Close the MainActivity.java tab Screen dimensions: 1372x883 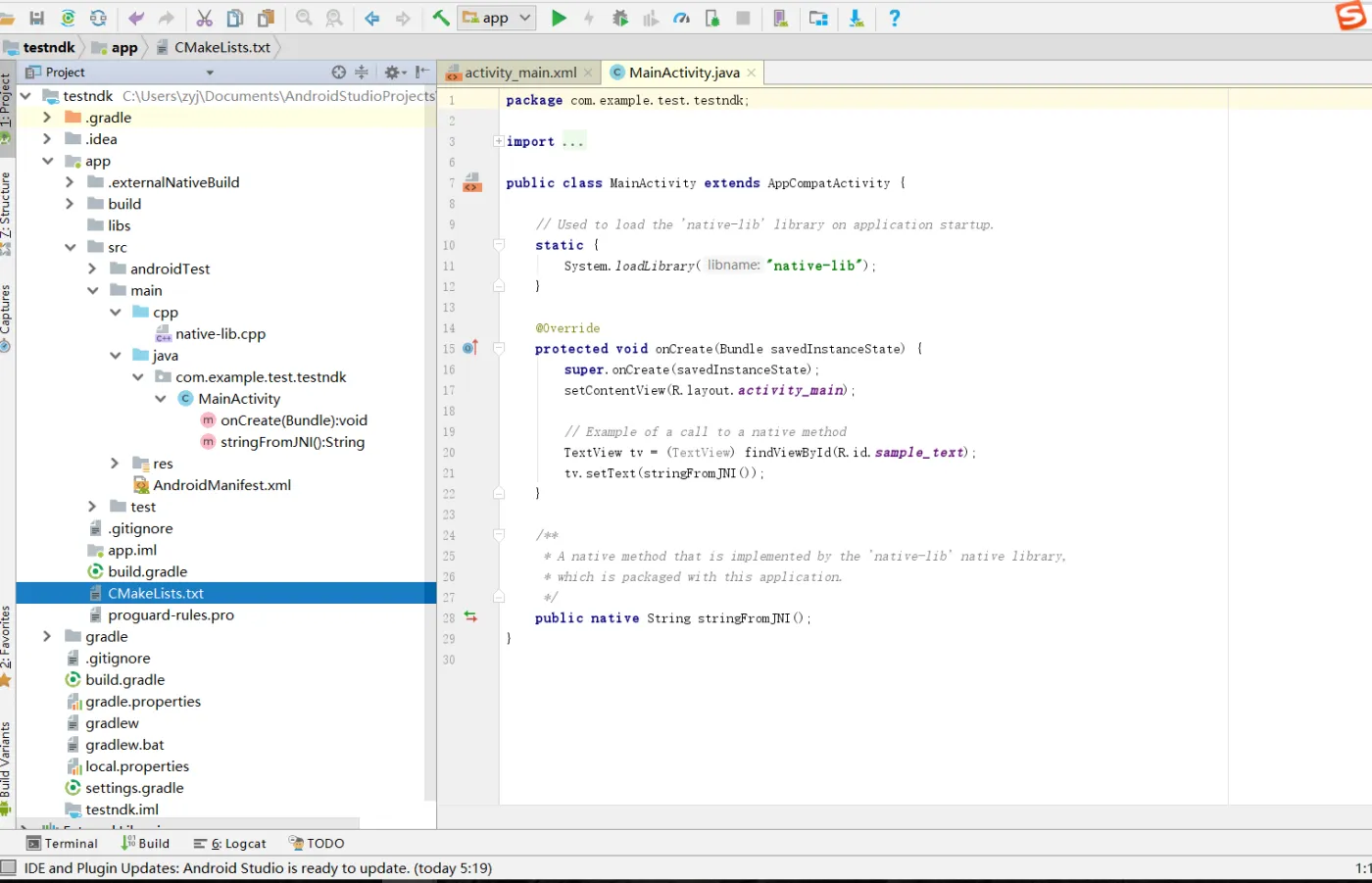coord(752,73)
